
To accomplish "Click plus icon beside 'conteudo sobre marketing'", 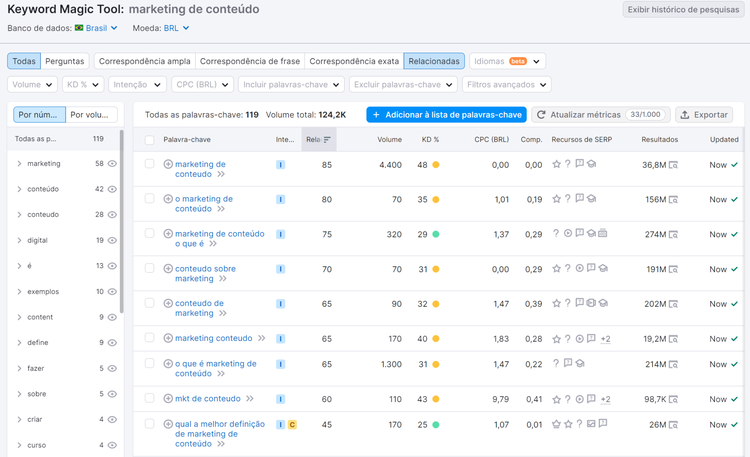I will click(x=168, y=268).
